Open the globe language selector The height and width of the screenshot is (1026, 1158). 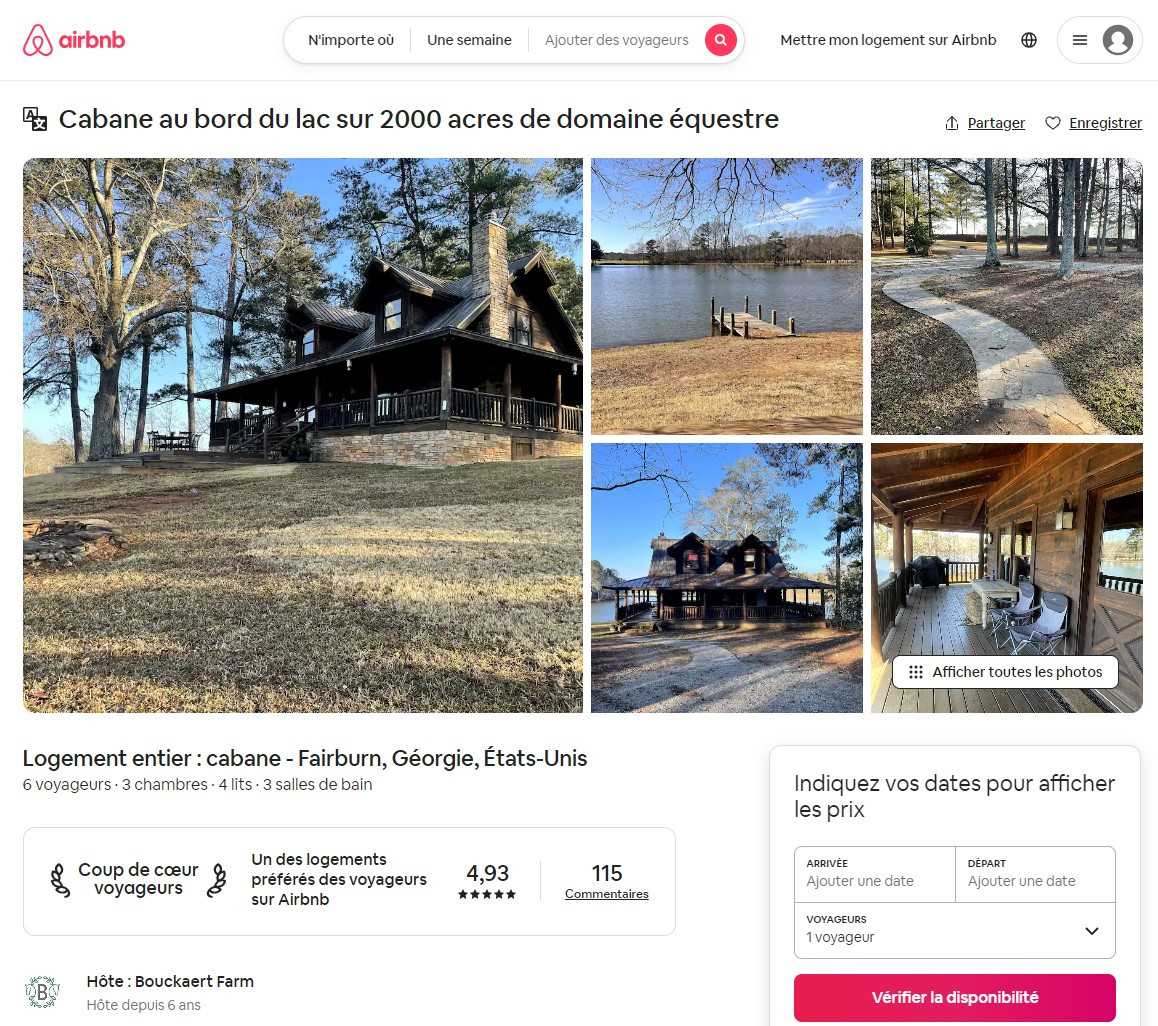point(1029,40)
